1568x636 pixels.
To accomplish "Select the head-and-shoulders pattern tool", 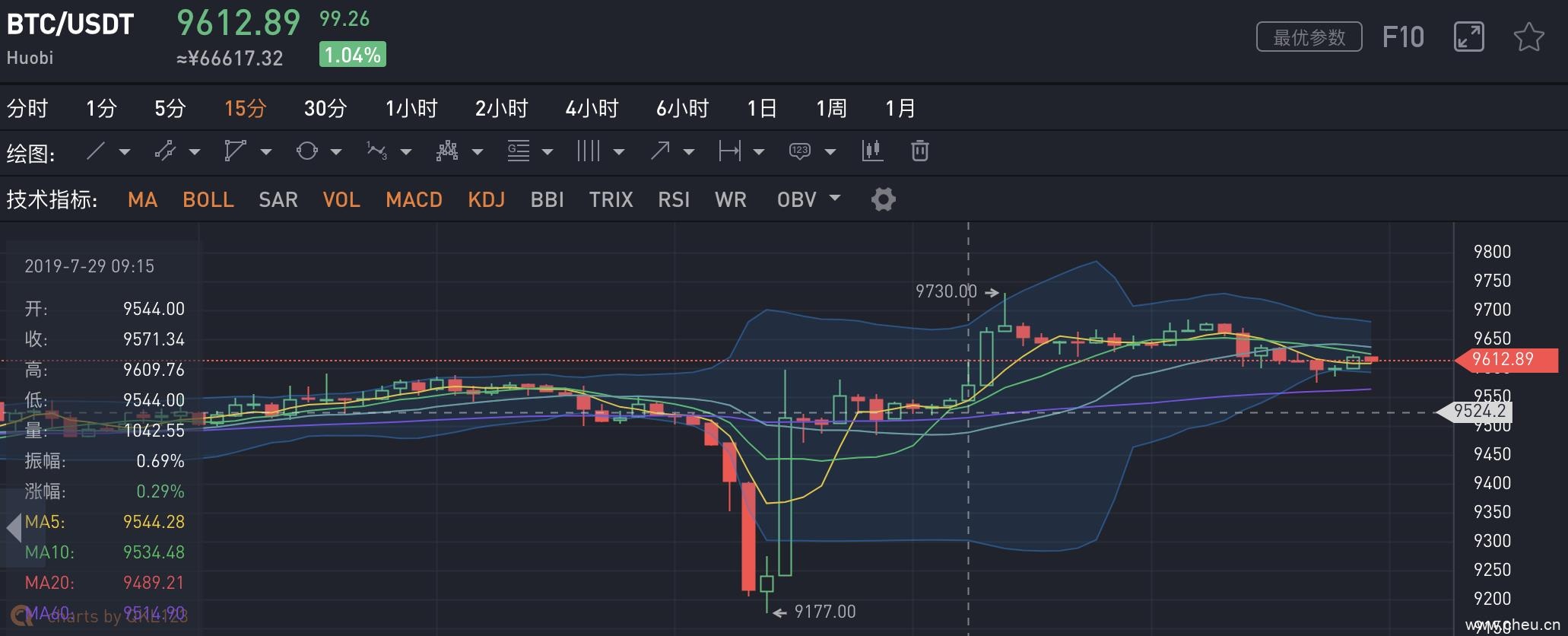I will 447,151.
